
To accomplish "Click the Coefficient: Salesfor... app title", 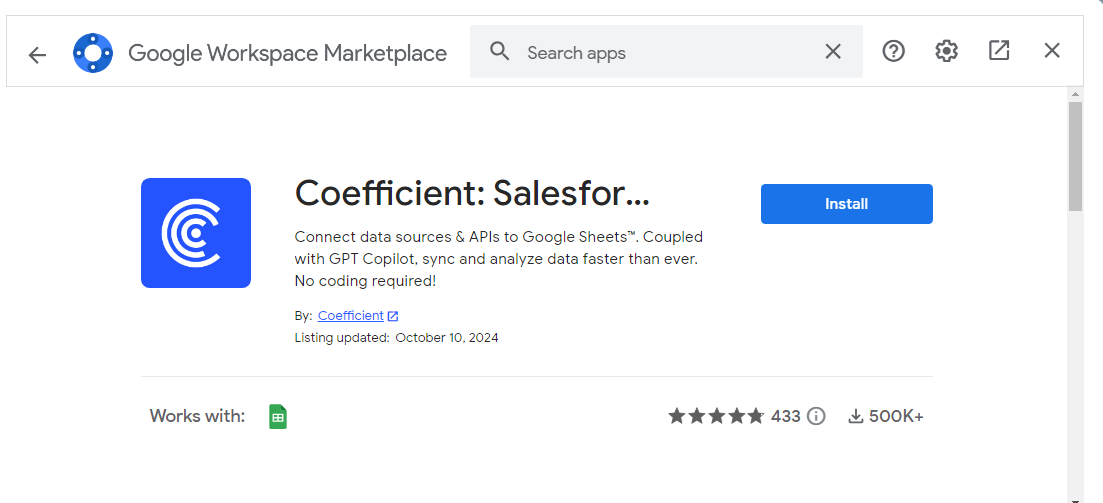I will click(473, 193).
